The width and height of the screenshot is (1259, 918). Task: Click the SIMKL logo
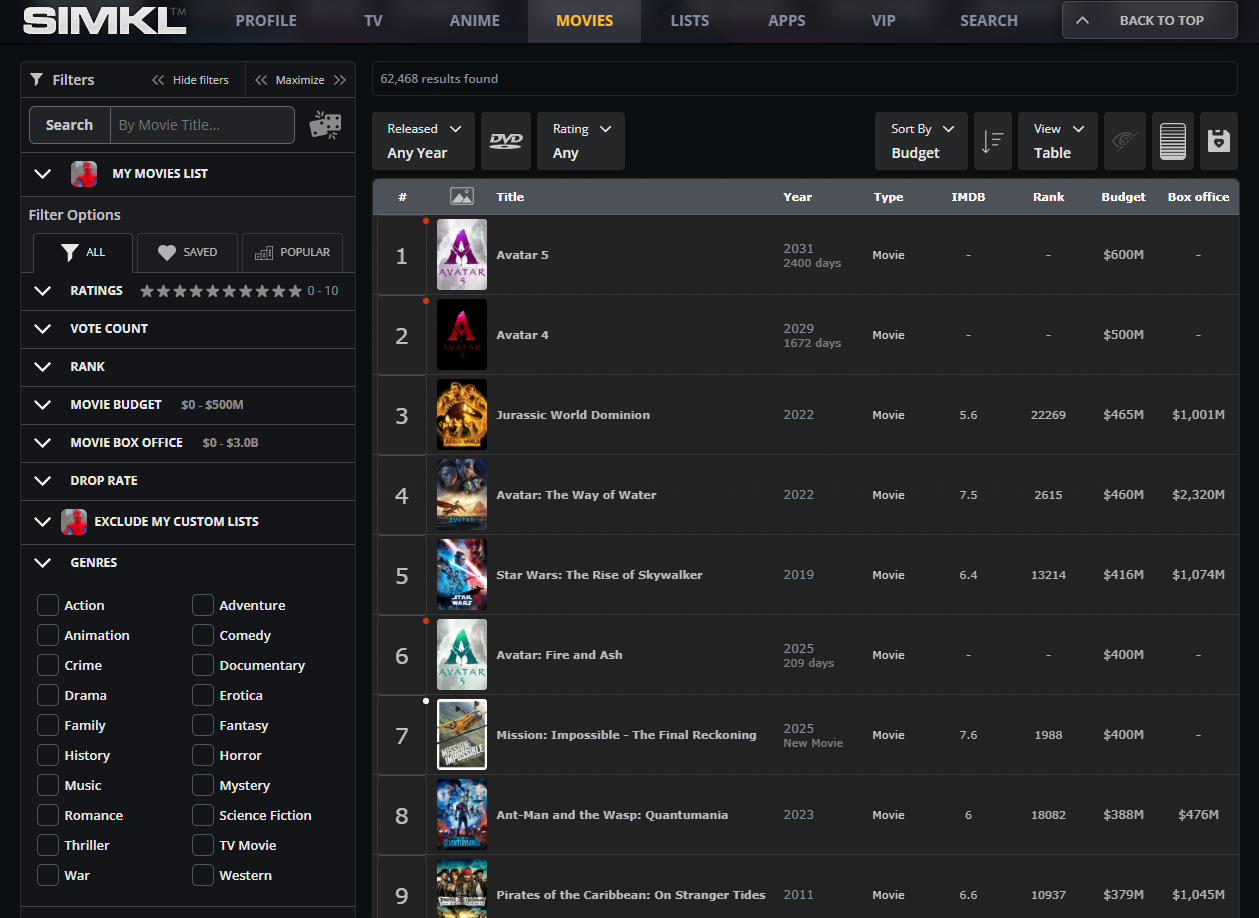[104, 20]
